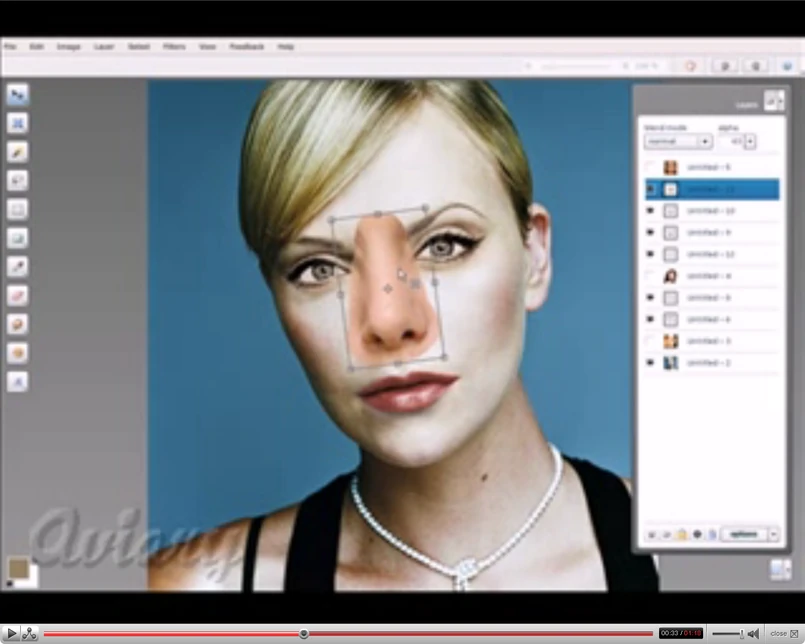
Task: Select the eraser tool
Action: 18,296
